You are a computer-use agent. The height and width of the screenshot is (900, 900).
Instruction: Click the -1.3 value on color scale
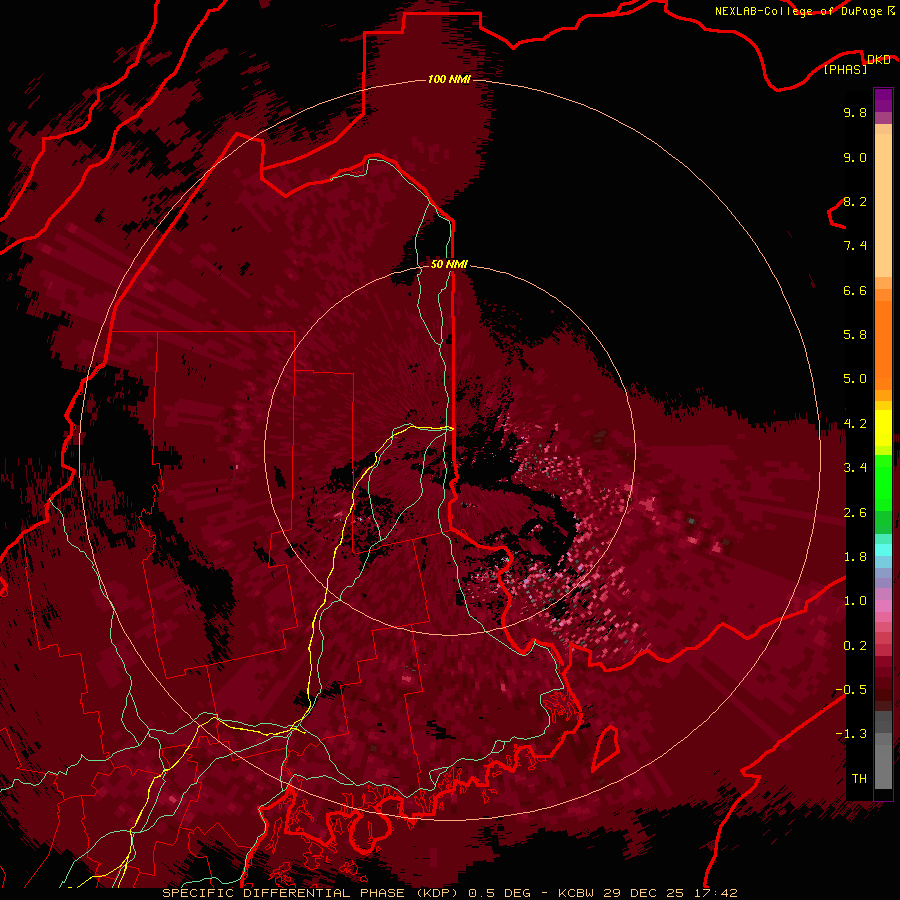coord(851,734)
